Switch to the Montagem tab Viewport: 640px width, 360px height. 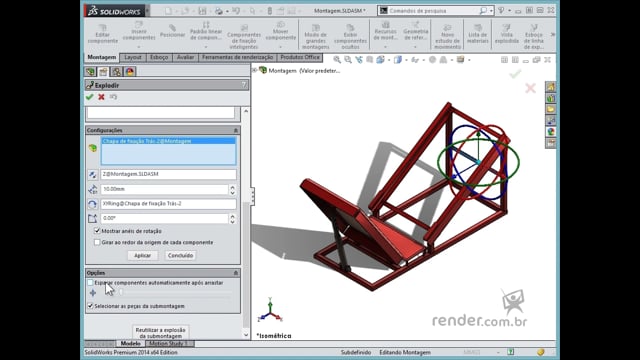tap(102, 57)
